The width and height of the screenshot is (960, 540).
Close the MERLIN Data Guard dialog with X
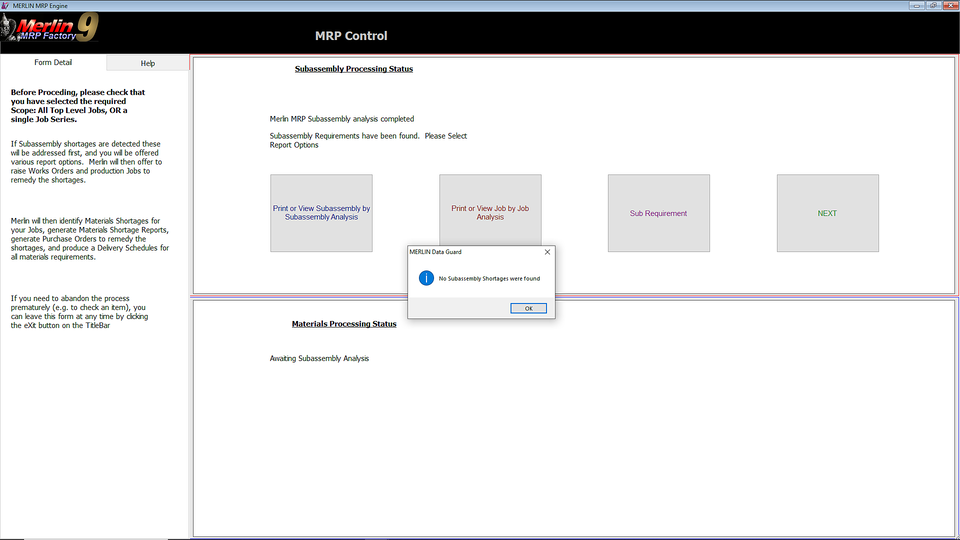(547, 252)
